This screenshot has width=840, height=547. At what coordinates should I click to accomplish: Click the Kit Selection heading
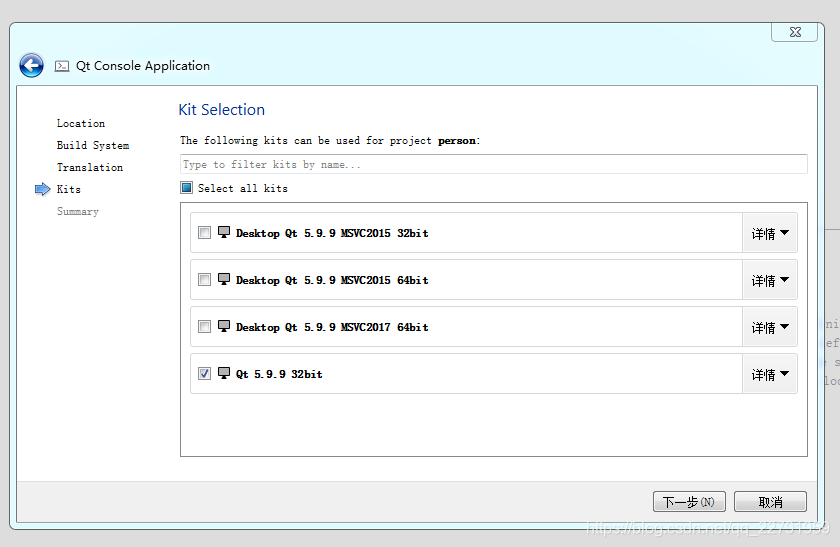221,110
